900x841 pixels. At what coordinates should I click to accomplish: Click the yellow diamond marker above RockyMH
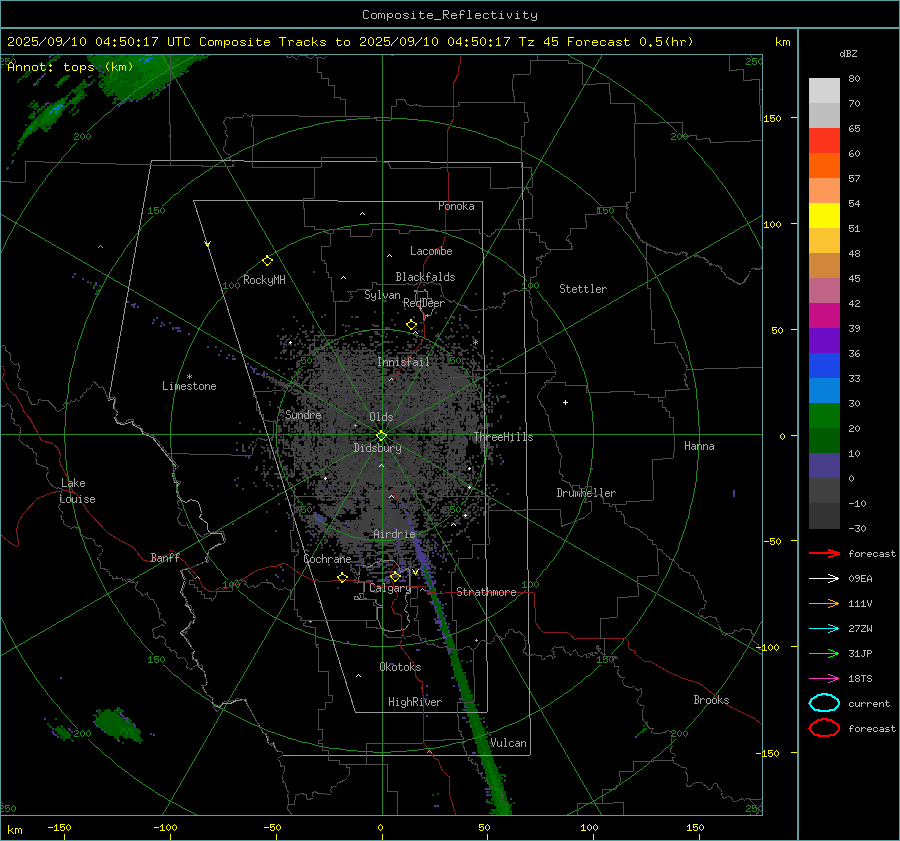point(267,261)
